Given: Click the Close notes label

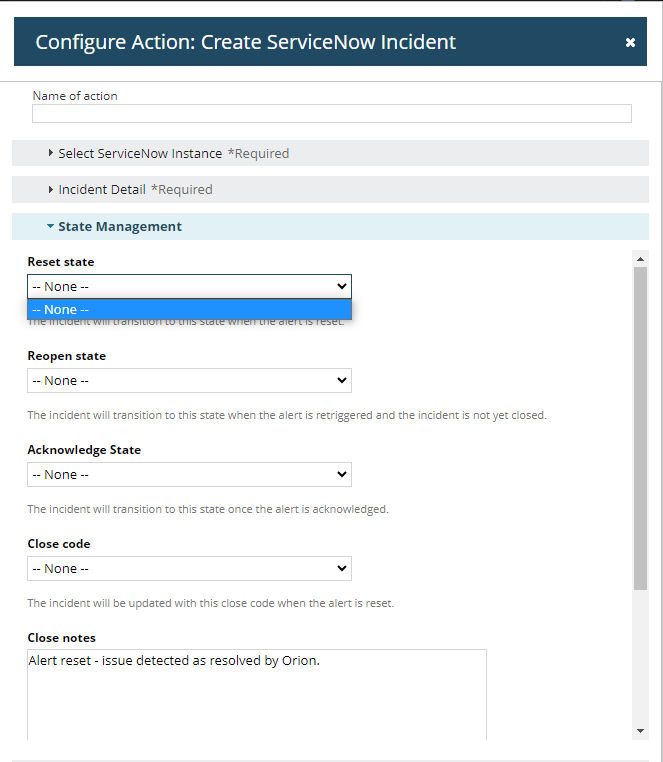Looking at the screenshot, I should (x=62, y=638).
